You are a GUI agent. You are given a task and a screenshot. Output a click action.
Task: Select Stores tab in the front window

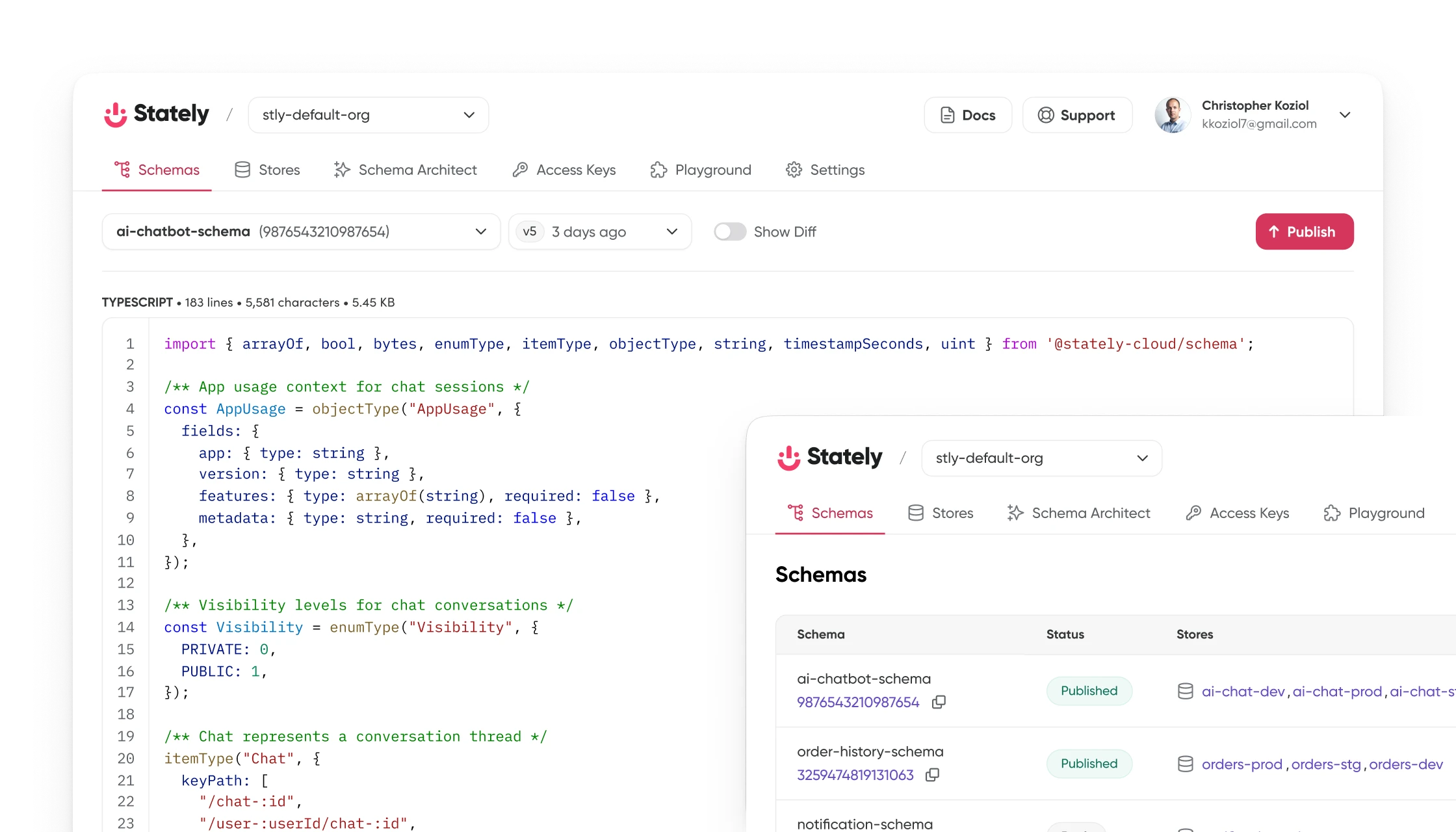pyautogui.click(x=941, y=513)
